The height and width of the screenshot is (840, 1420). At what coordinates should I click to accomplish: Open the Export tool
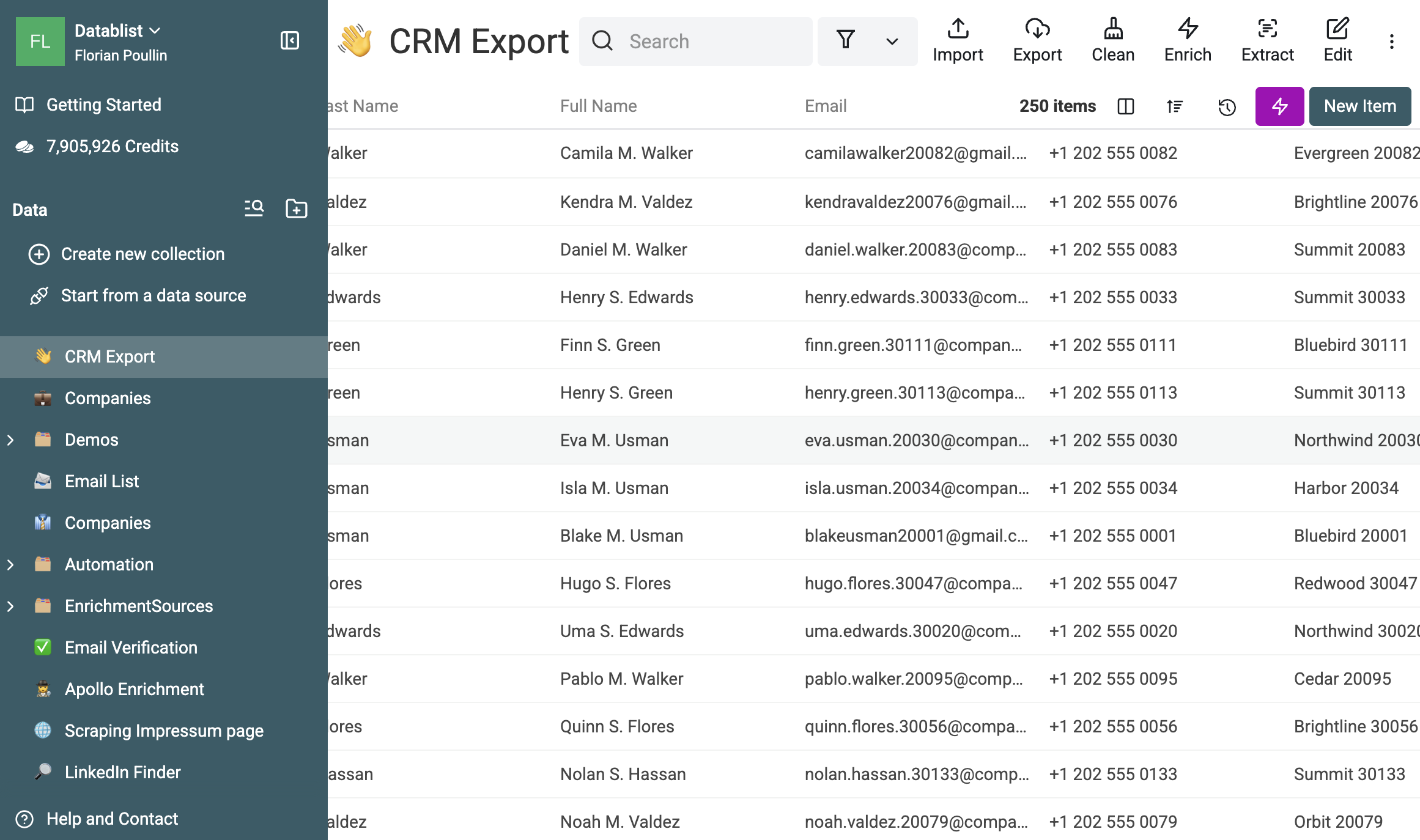1037,41
